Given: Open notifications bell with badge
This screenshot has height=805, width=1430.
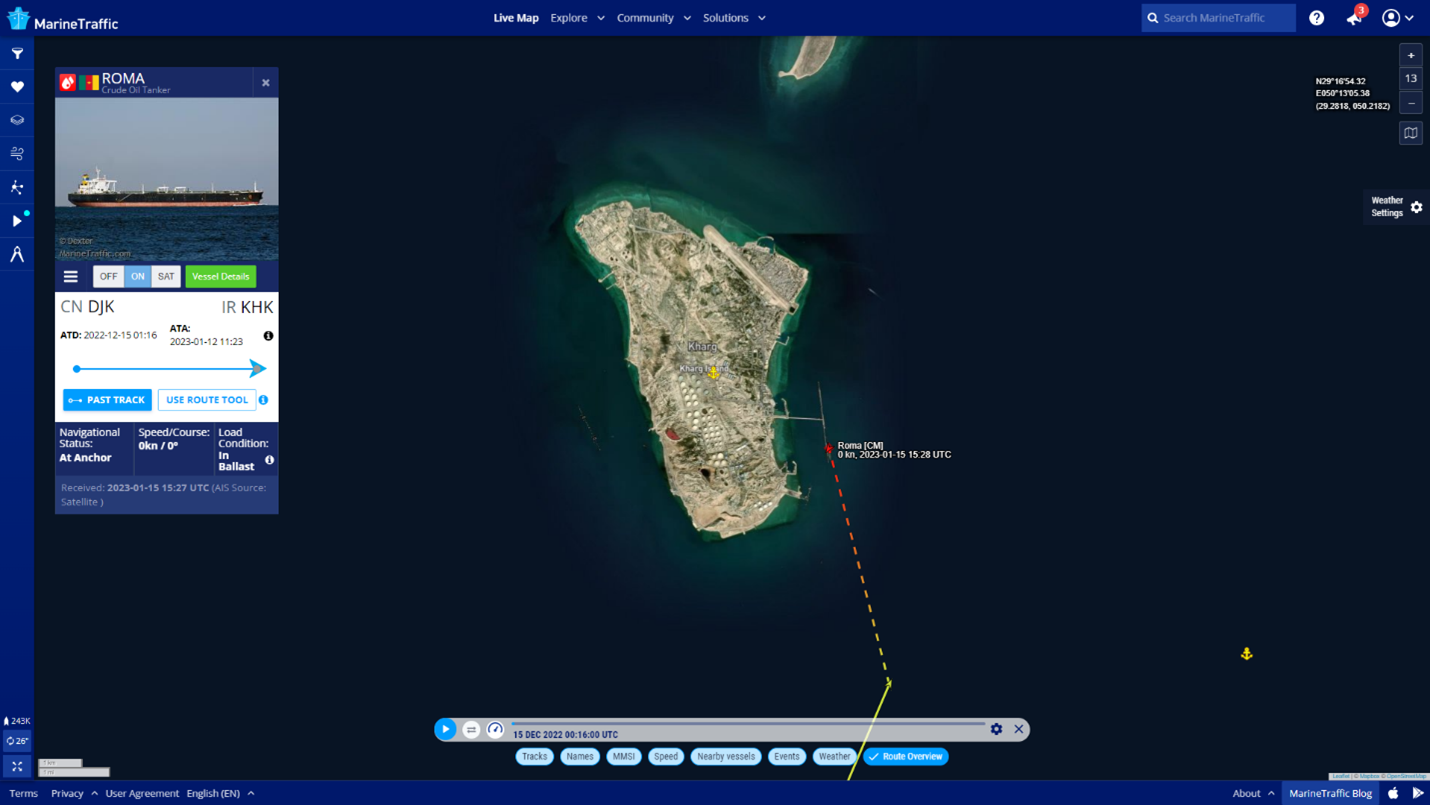Looking at the screenshot, I should 1354,17.
